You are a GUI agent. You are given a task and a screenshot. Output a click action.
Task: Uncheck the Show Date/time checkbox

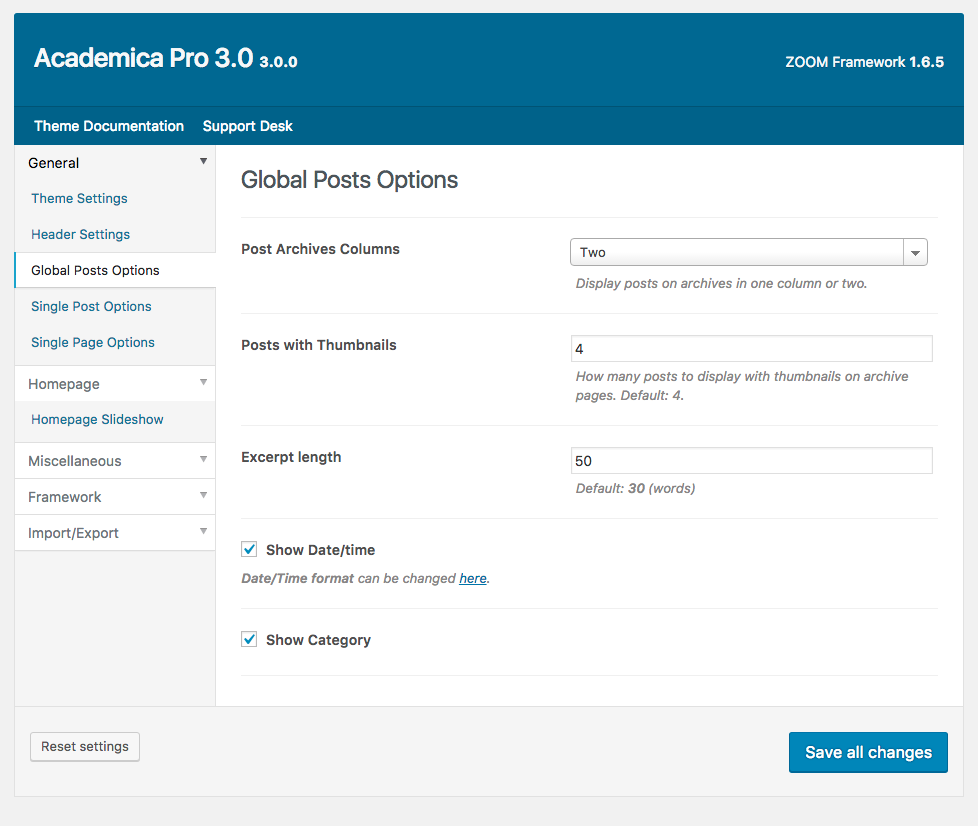(250, 549)
